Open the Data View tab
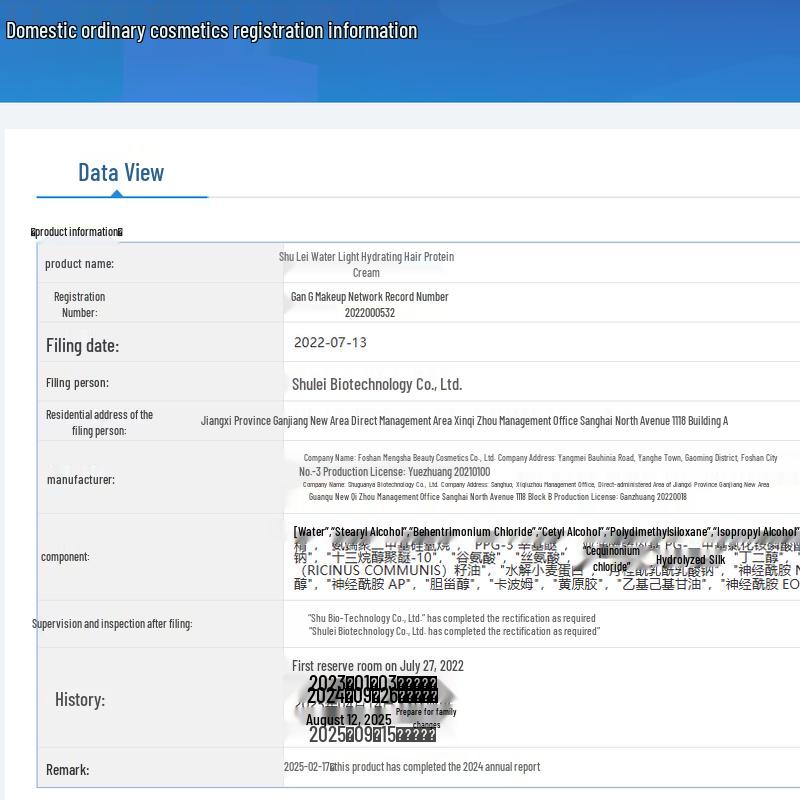This screenshot has height=800, width=800. pos(121,172)
